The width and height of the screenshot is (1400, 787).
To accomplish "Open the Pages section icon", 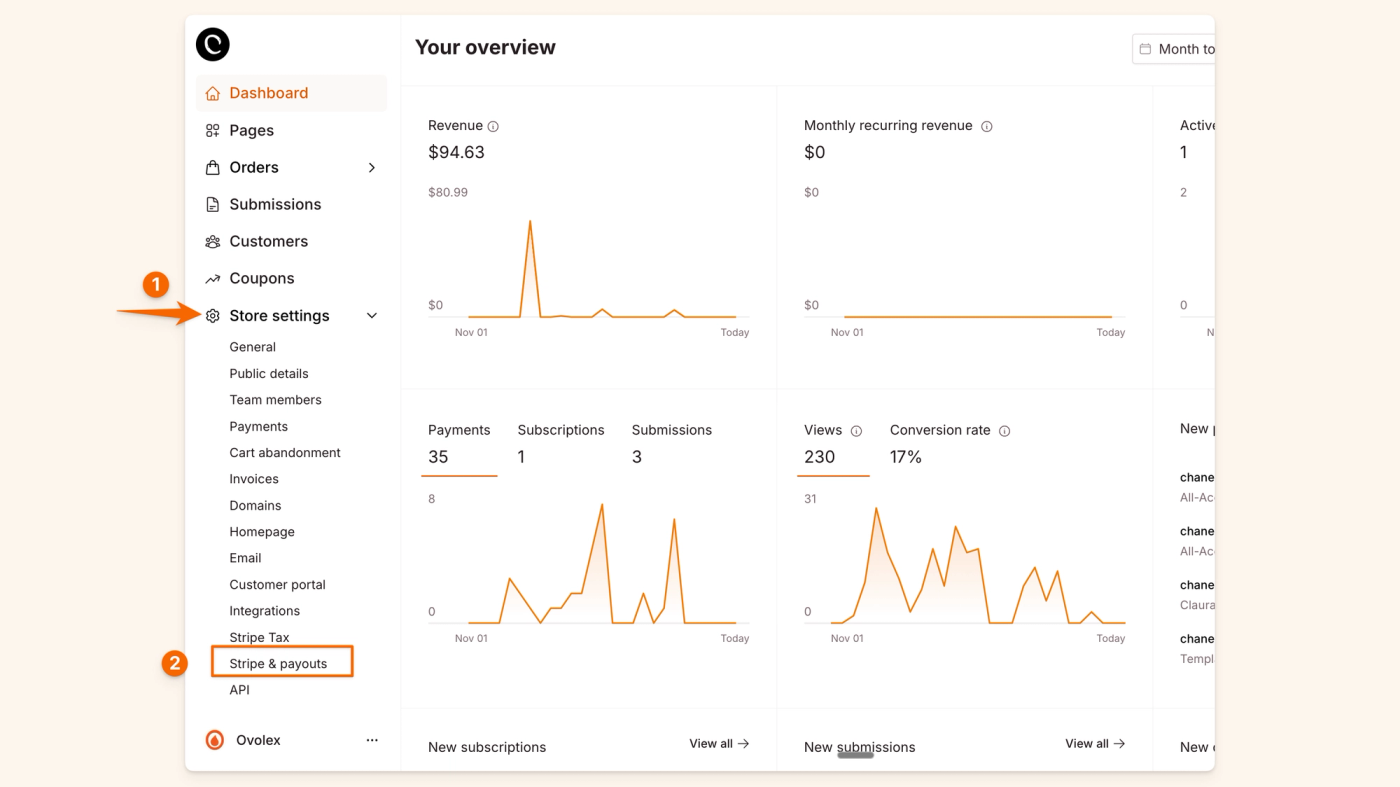I will [212, 130].
